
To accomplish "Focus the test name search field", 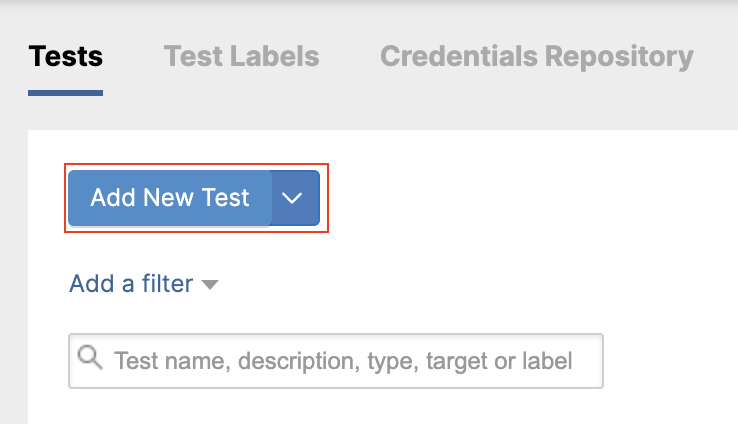I will tap(343, 360).
